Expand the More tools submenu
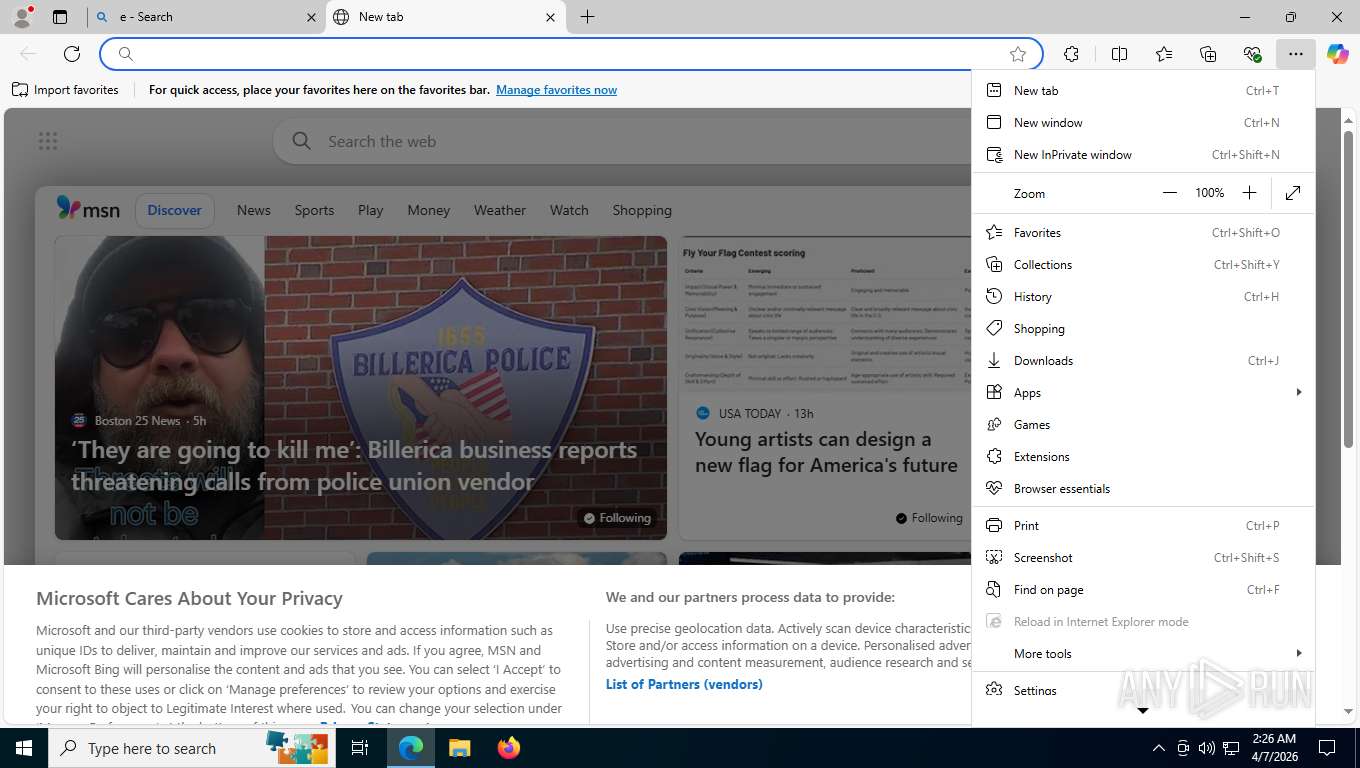 pos(1143,653)
